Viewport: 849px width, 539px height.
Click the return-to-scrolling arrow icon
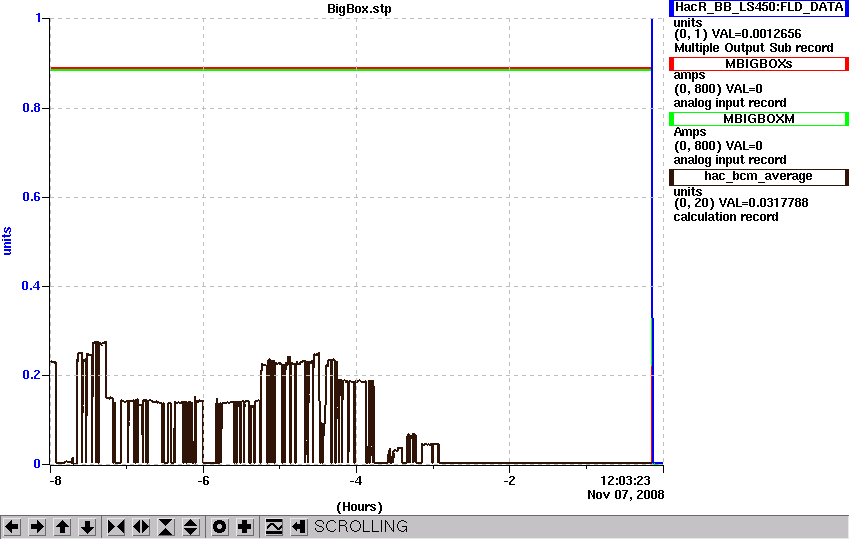point(299,527)
